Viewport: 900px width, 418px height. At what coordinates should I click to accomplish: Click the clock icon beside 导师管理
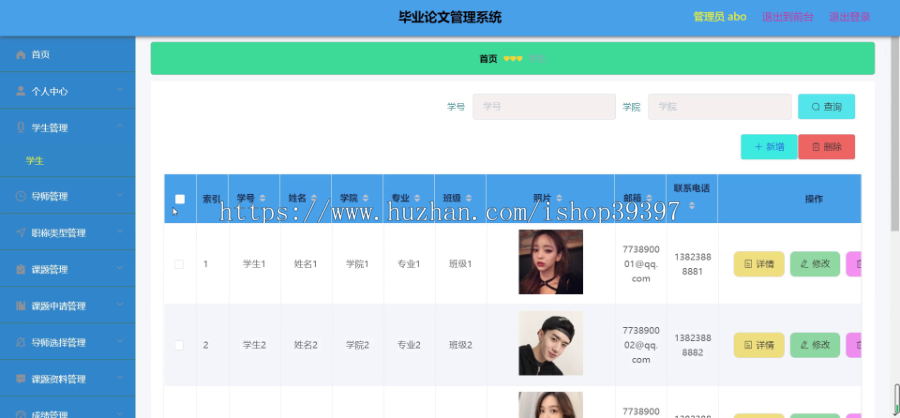coord(21,196)
